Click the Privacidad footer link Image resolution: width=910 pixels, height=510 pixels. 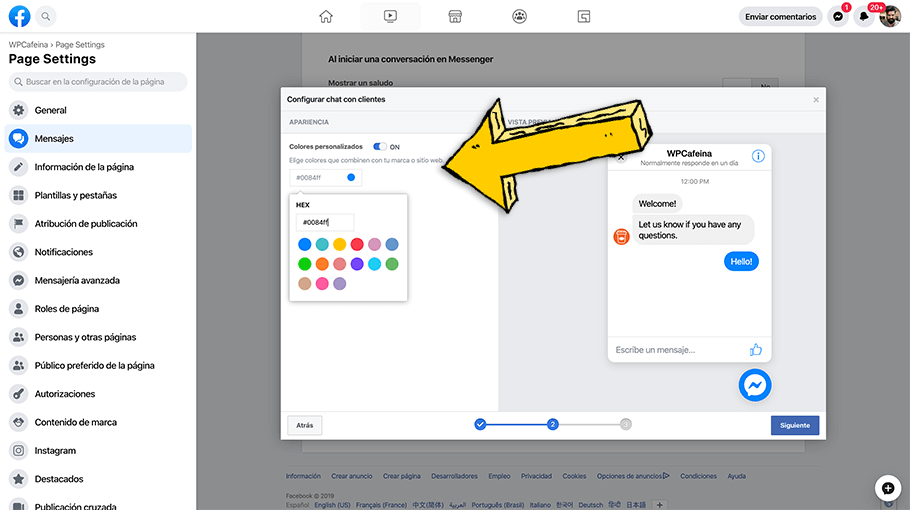536,476
